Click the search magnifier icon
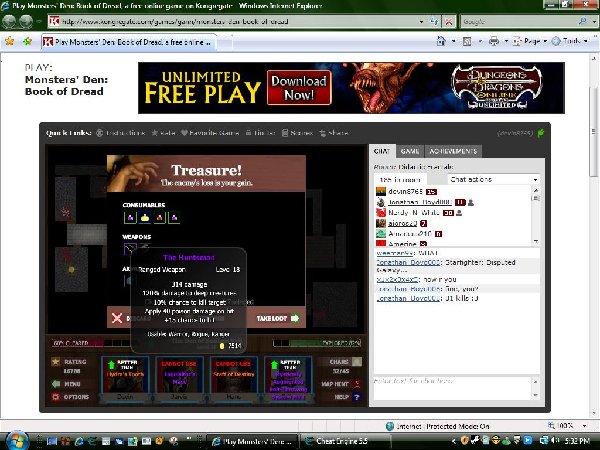Viewport: 600px width, 450px height. [582, 21]
